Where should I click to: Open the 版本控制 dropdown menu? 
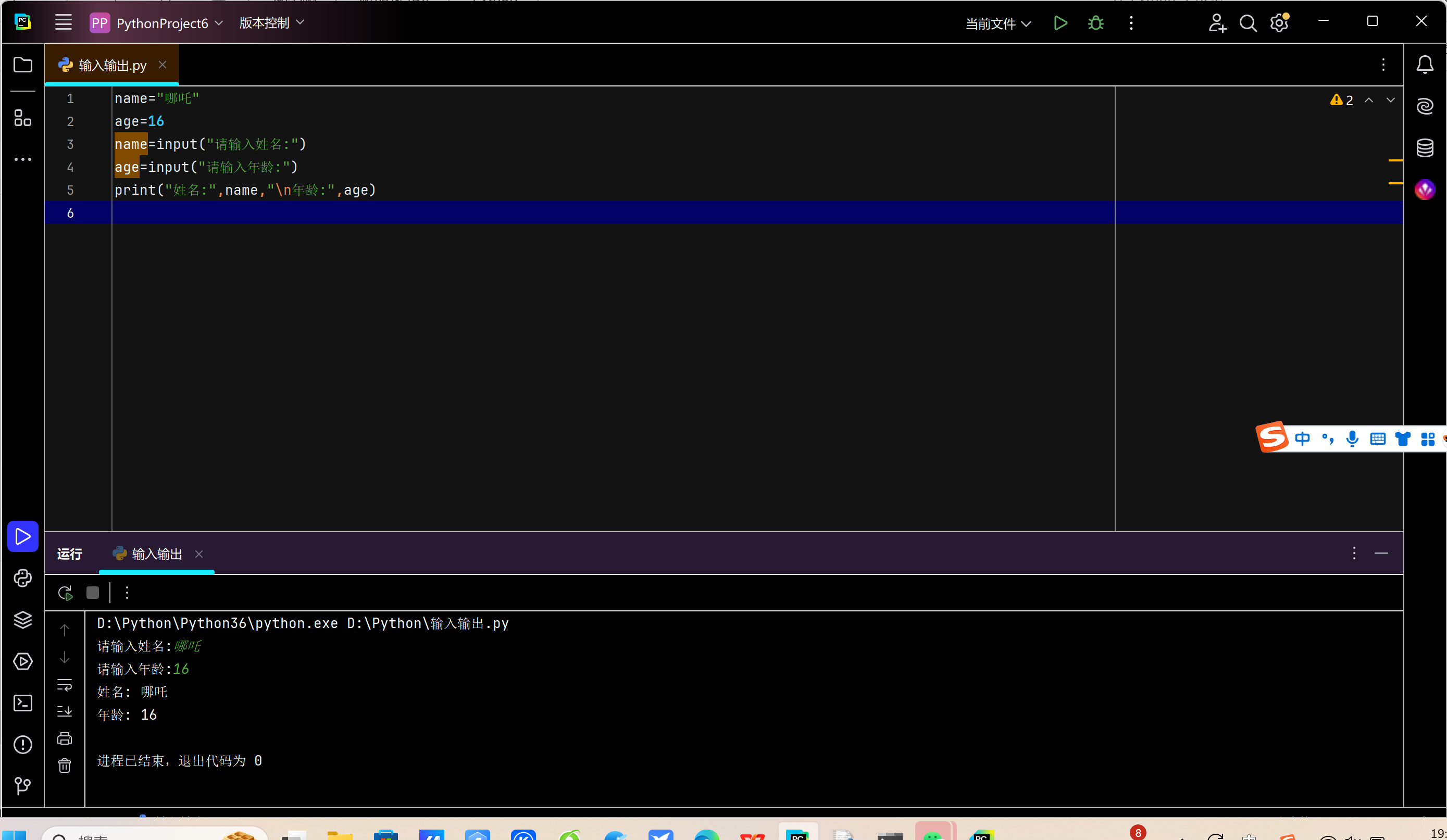pyautogui.click(x=271, y=23)
